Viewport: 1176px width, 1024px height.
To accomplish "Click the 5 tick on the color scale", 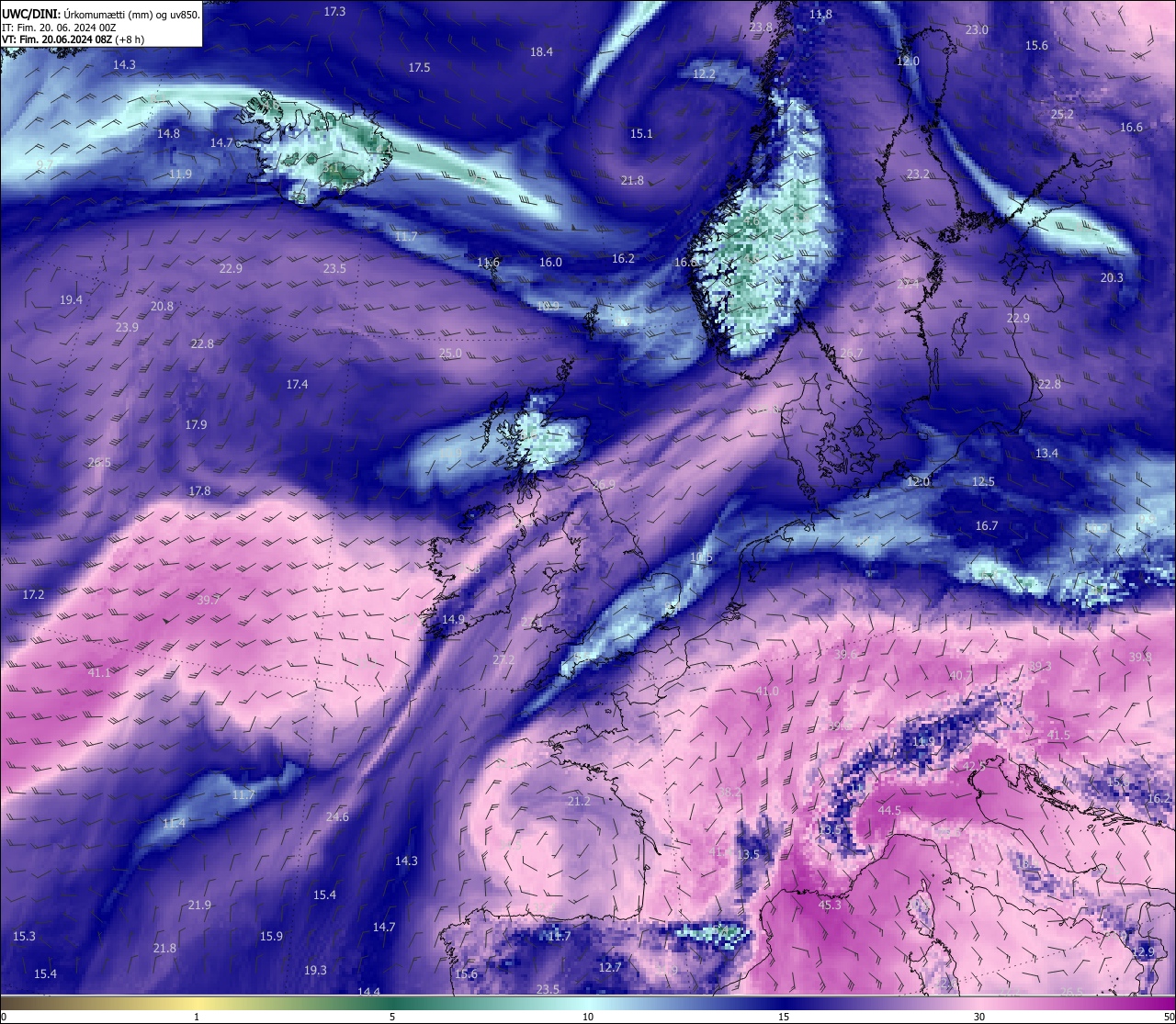I will click(x=392, y=1017).
